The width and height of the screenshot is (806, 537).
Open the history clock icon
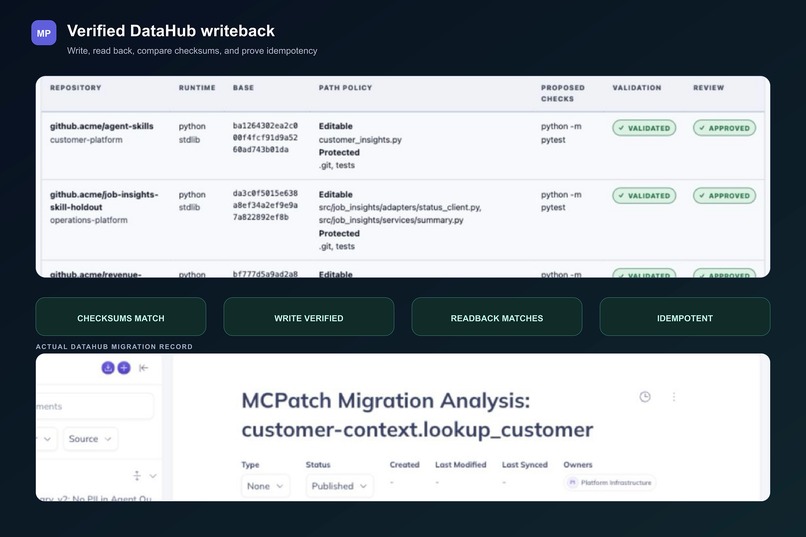[645, 397]
